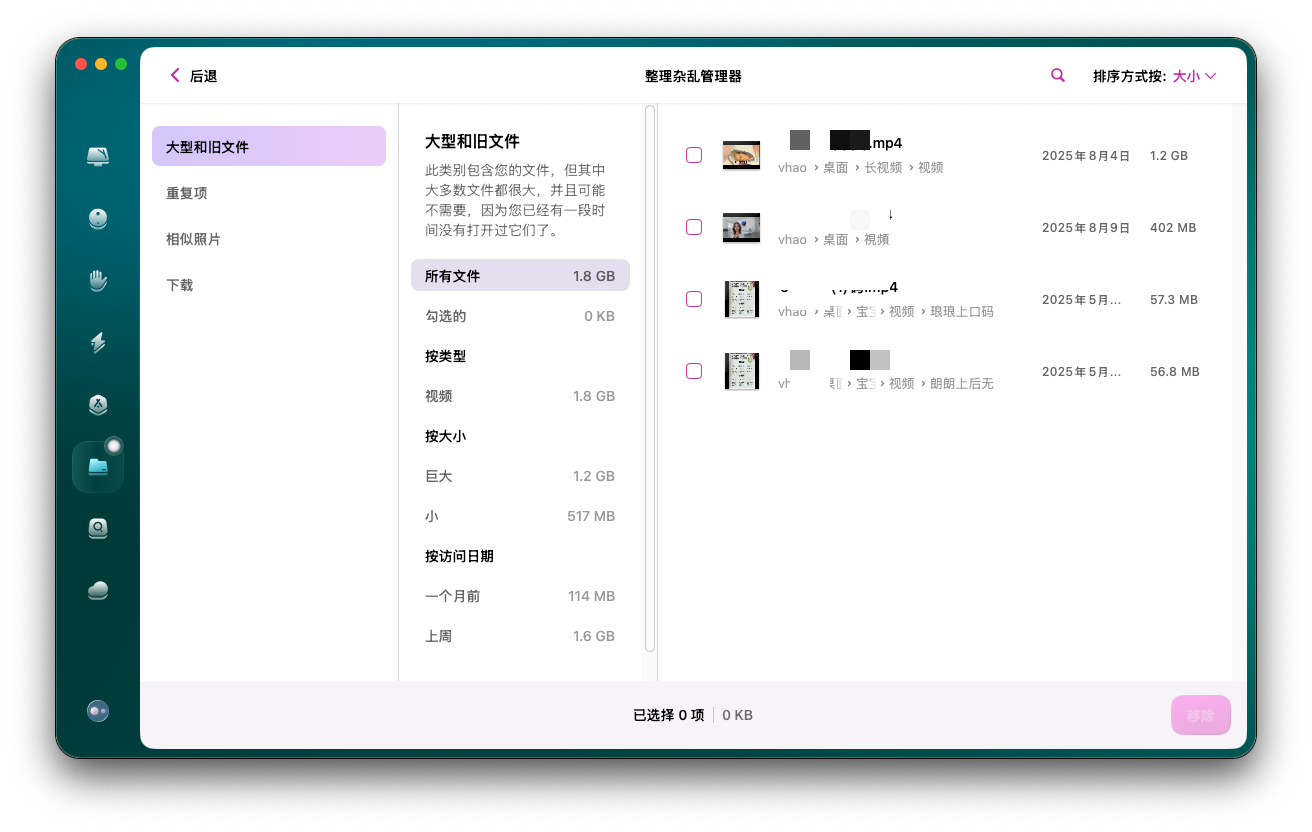Select the My Clutter folder icon

[98, 467]
